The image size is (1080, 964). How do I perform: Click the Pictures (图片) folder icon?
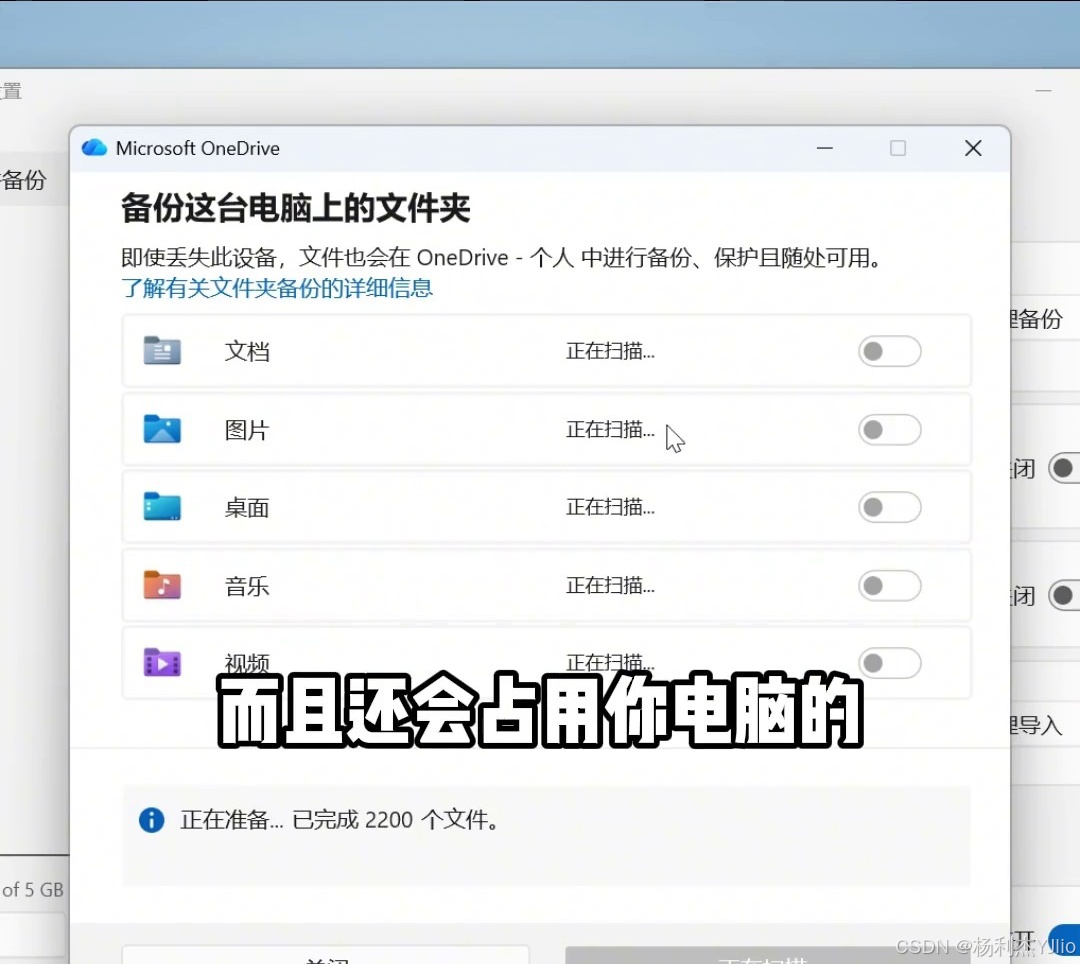click(x=162, y=429)
